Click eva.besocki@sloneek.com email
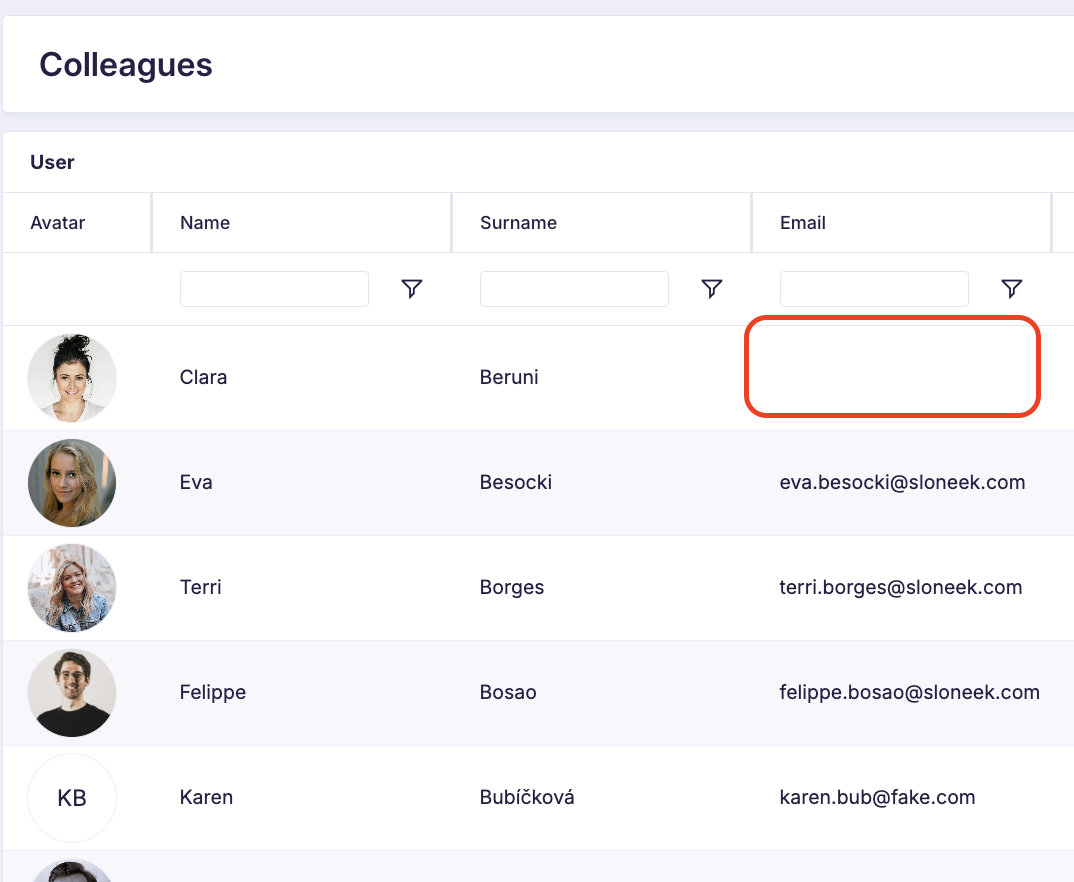Viewport: 1074px width, 882px height. [902, 483]
